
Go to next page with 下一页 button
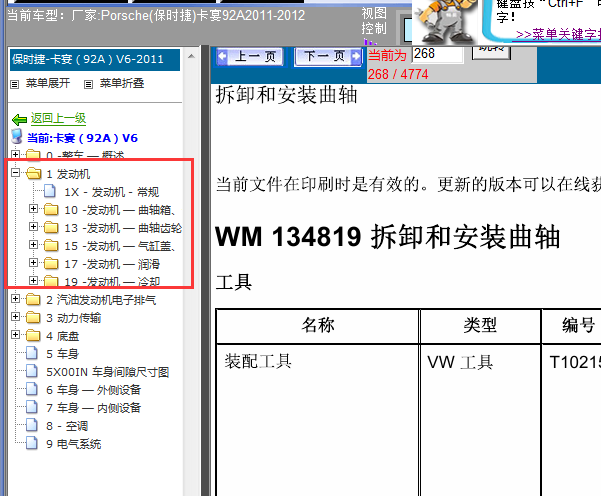point(328,57)
